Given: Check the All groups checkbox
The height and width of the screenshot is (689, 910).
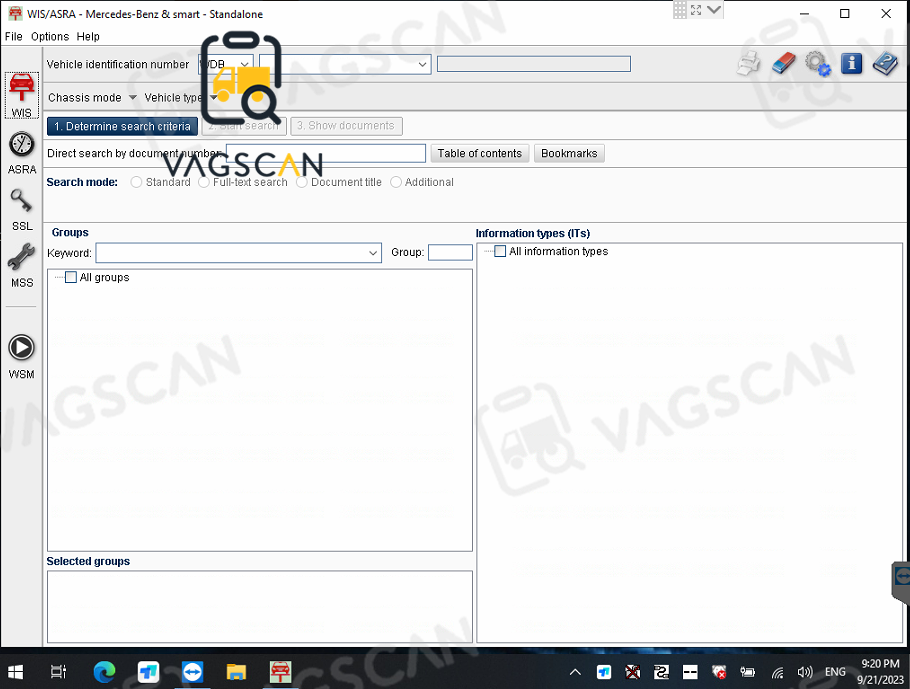Looking at the screenshot, I should pyautogui.click(x=71, y=277).
